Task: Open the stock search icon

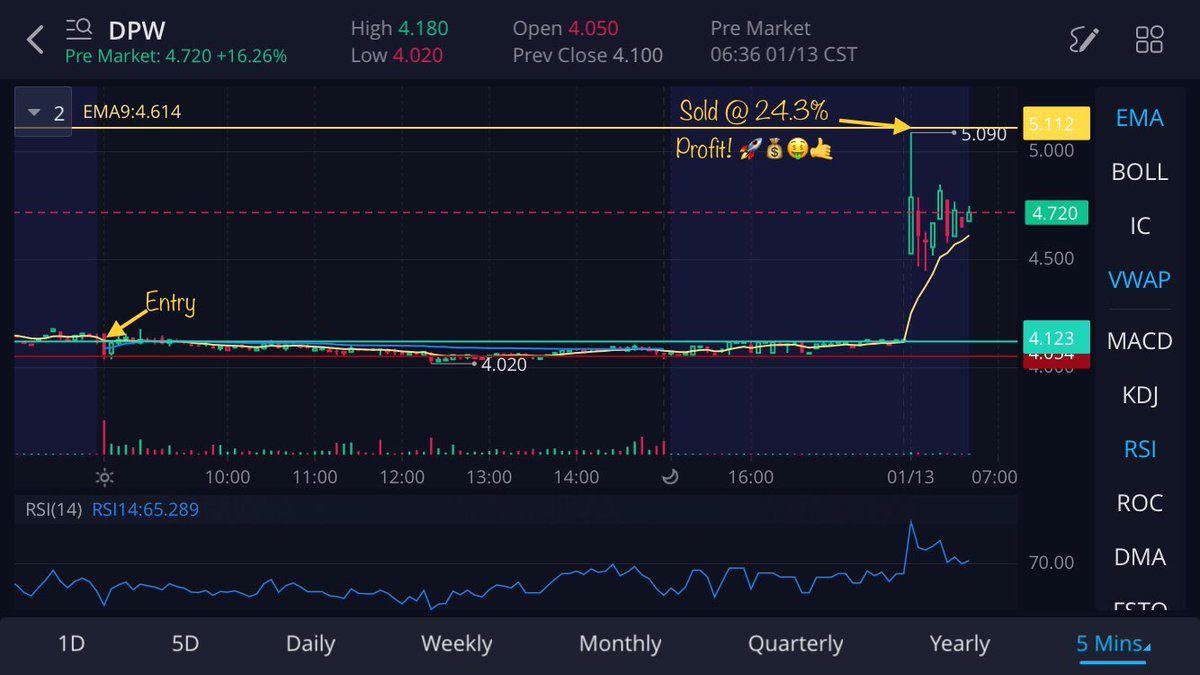Action: click(x=78, y=29)
